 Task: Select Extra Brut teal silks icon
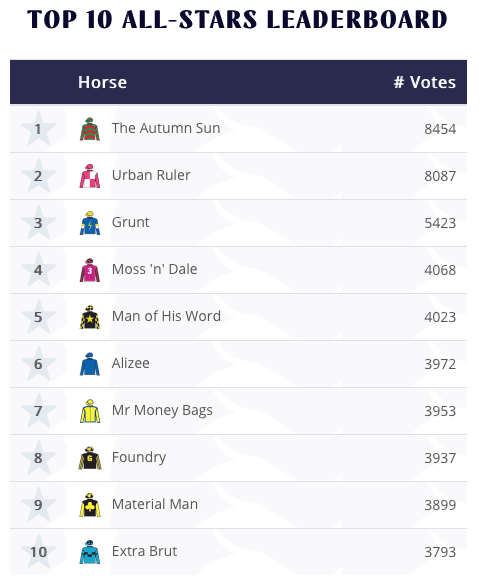pos(90,552)
